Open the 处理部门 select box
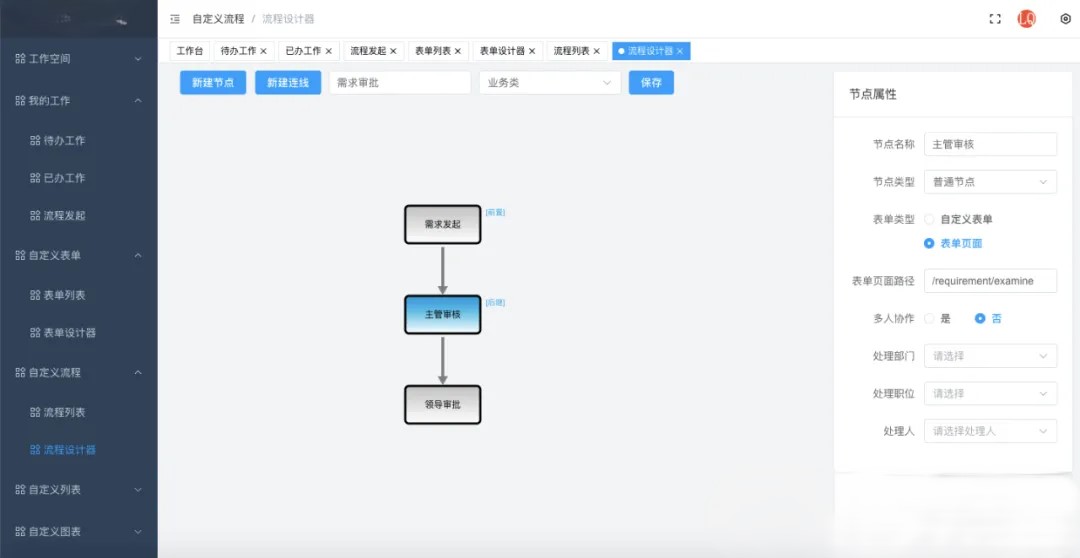The height and width of the screenshot is (558, 1080). (990, 356)
